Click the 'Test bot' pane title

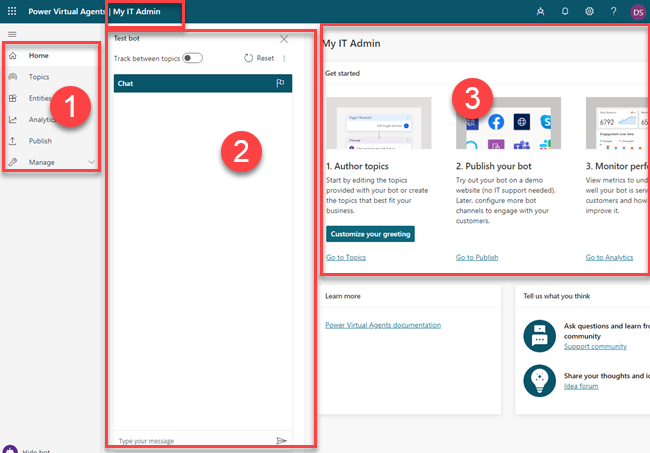(x=126, y=38)
